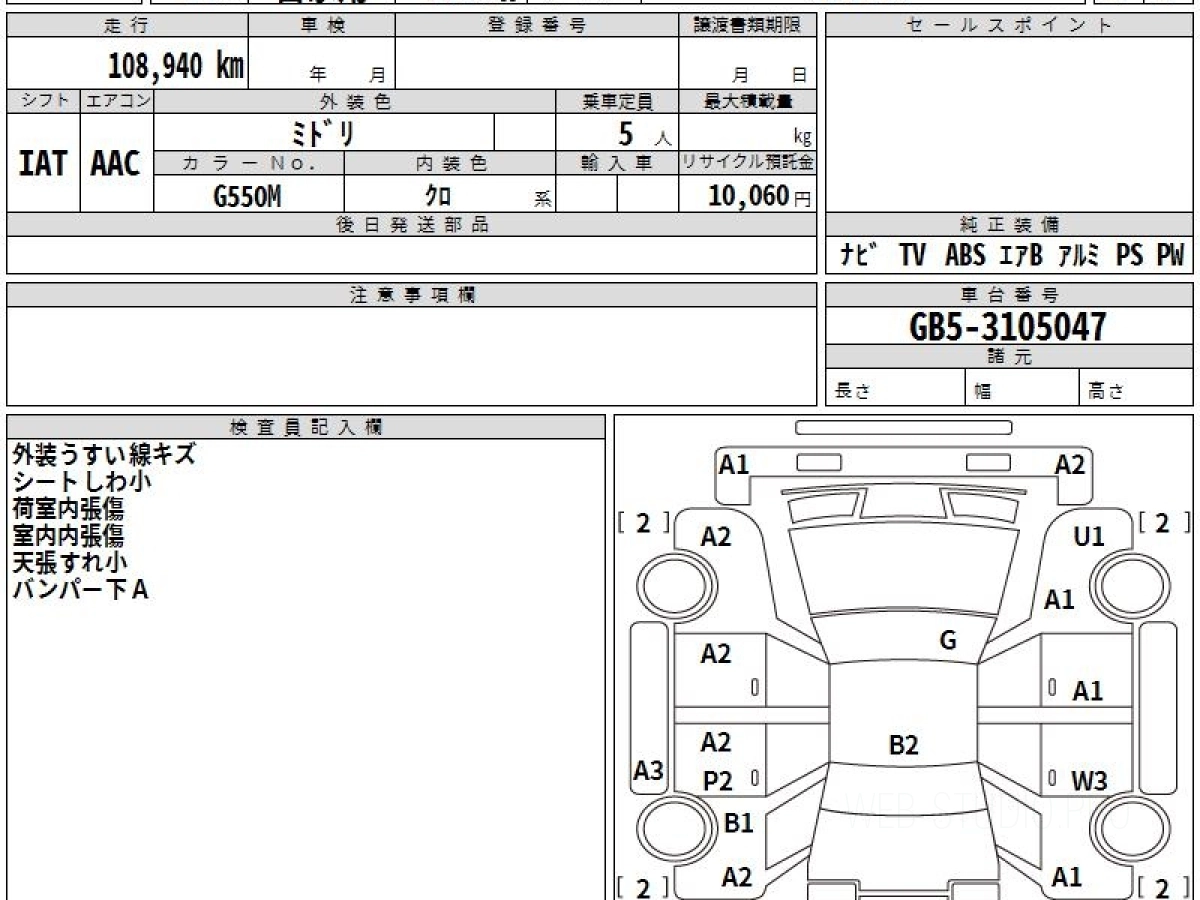1200x900 pixels.
Task: Select the 登録番号 header cell
Action: click(536, 26)
